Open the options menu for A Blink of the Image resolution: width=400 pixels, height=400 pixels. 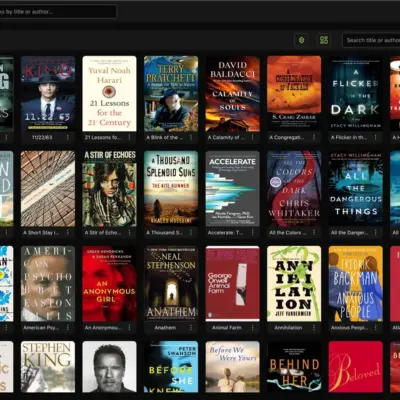pos(191,137)
